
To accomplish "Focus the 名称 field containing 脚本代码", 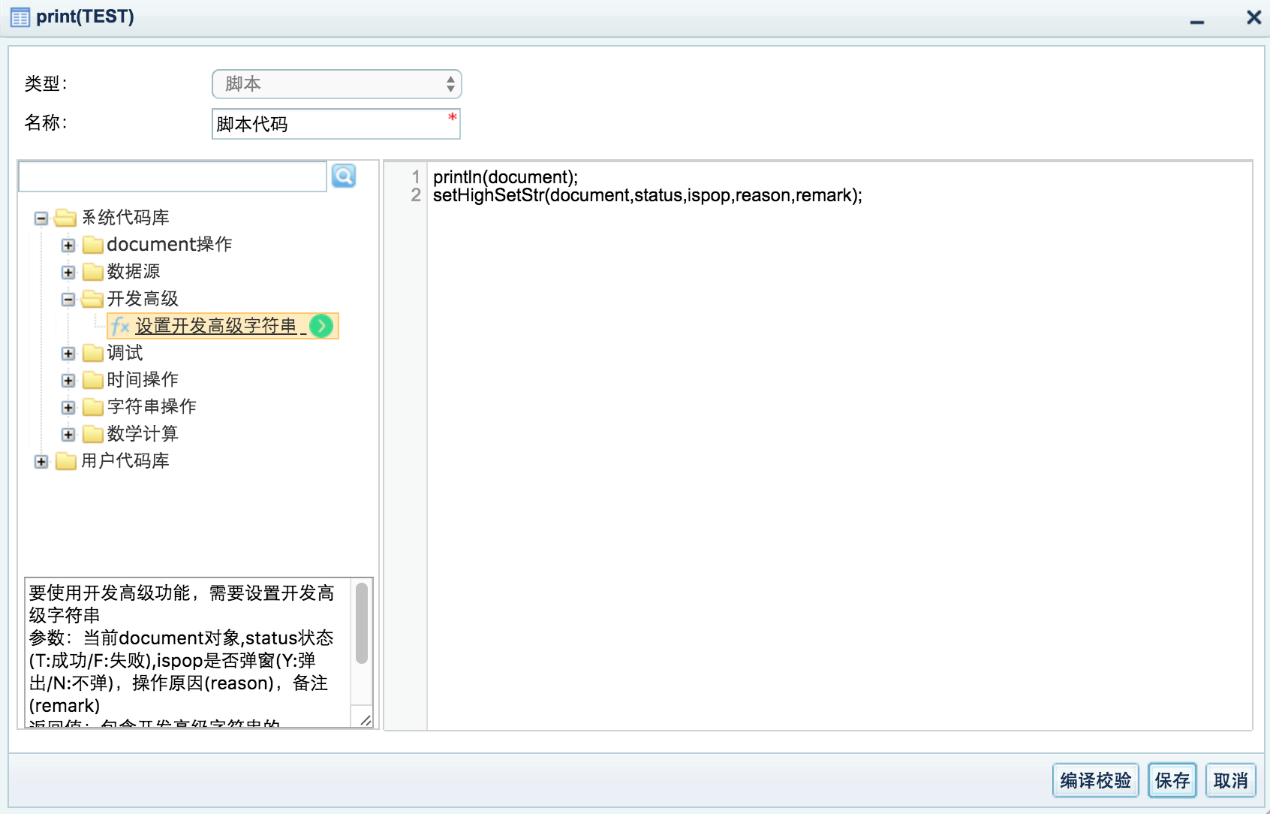I will (x=336, y=124).
